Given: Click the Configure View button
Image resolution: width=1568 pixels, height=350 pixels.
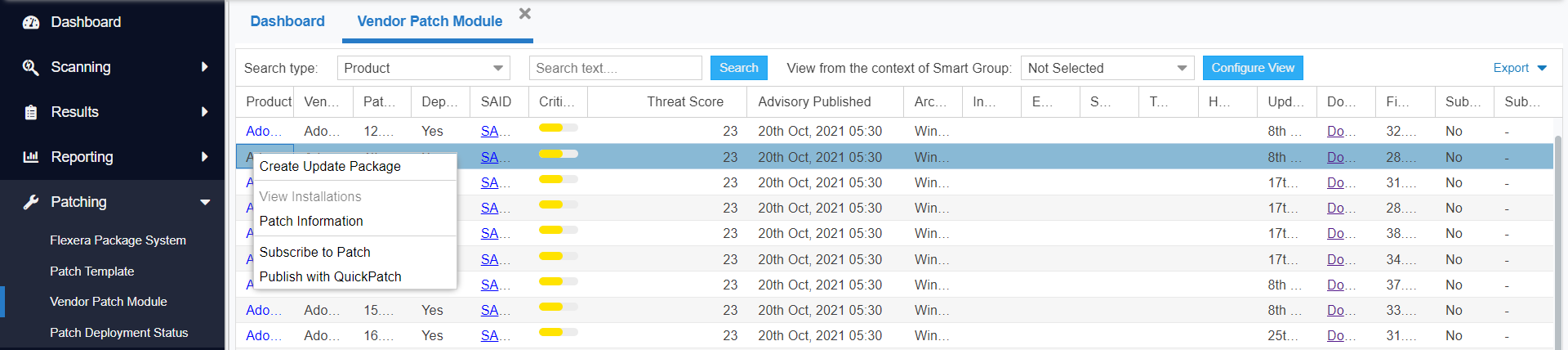Looking at the screenshot, I should [x=1252, y=68].
